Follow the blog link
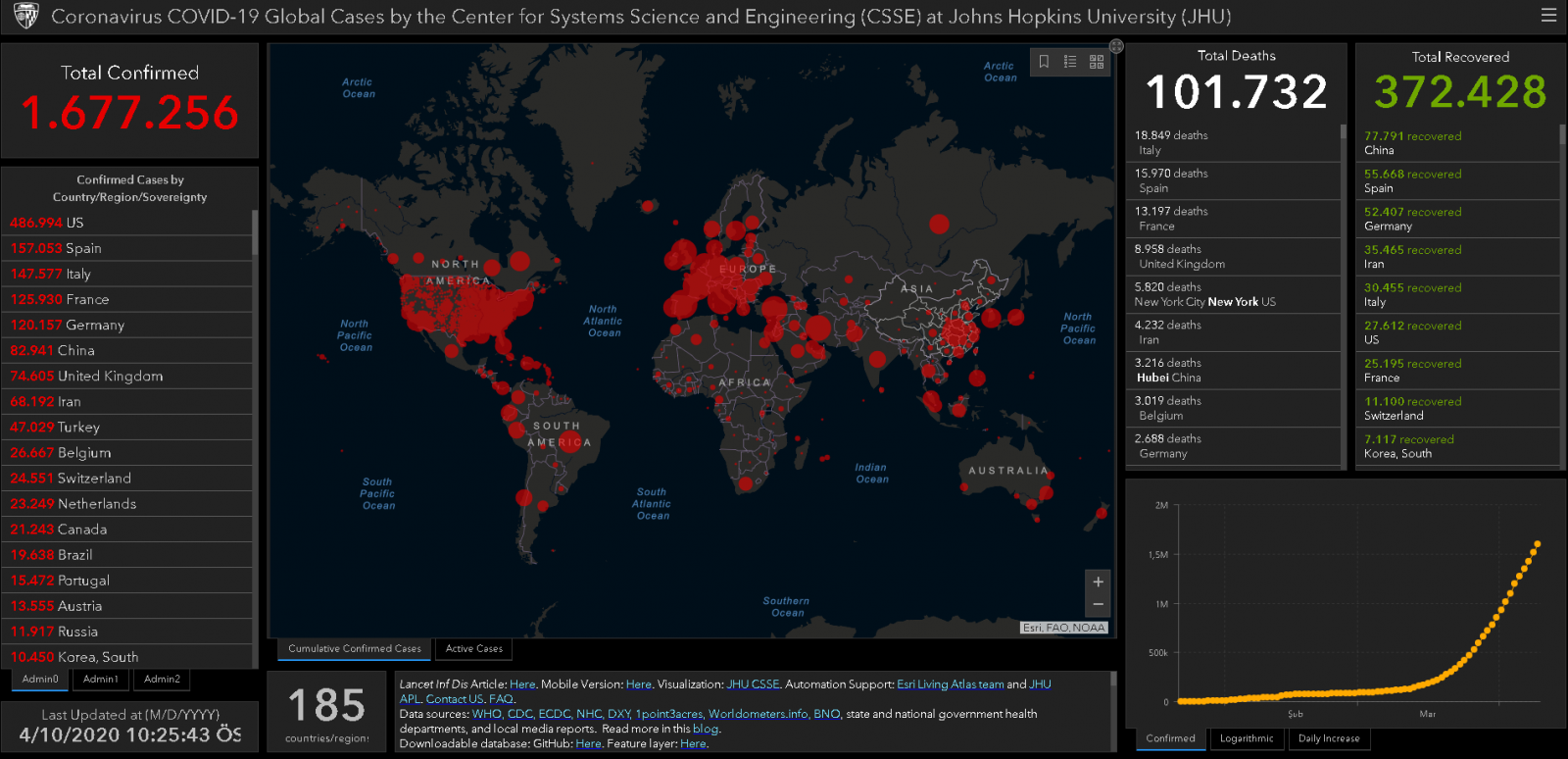 706,729
